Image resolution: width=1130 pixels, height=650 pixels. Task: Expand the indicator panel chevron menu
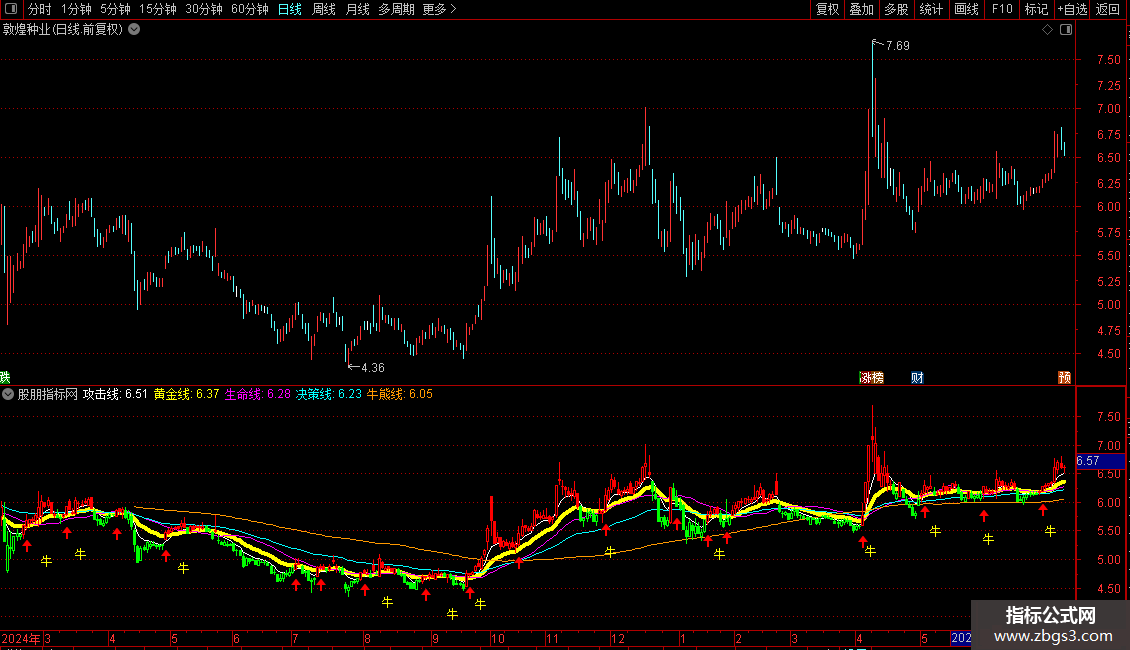click(8, 394)
